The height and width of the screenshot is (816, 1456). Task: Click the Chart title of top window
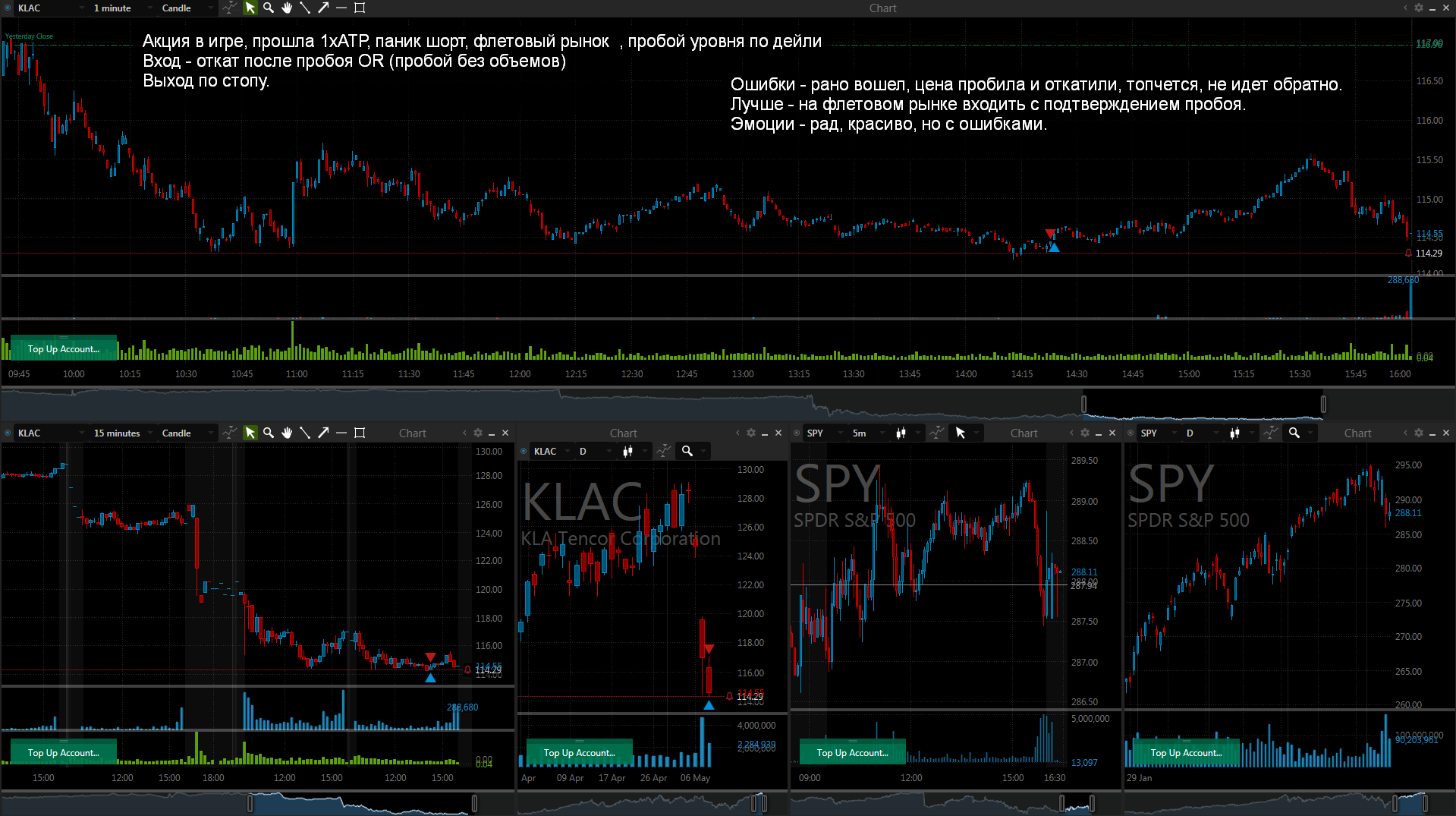883,8
